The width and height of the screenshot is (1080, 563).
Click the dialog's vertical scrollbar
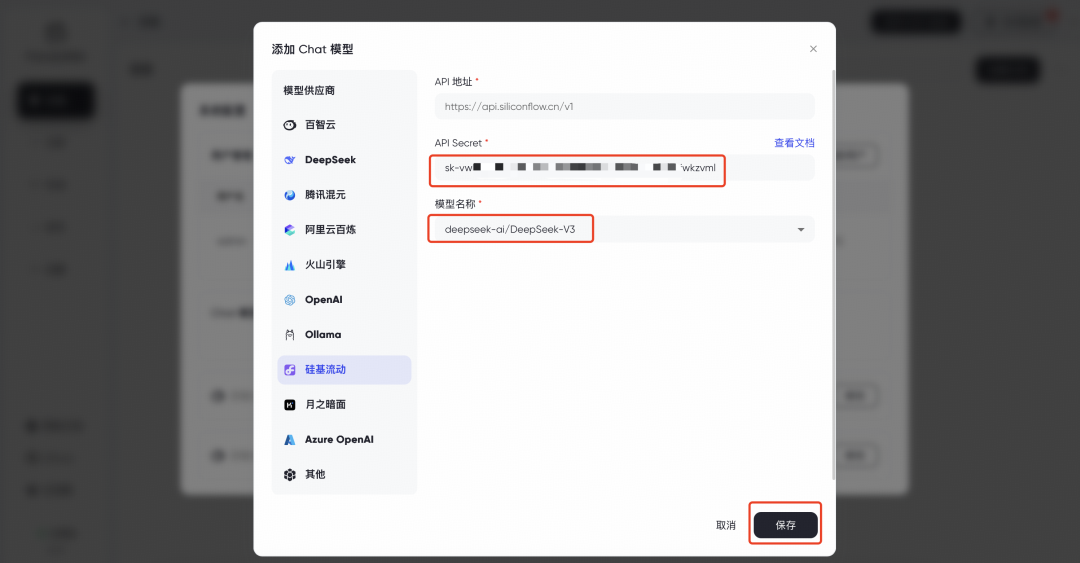click(833, 276)
